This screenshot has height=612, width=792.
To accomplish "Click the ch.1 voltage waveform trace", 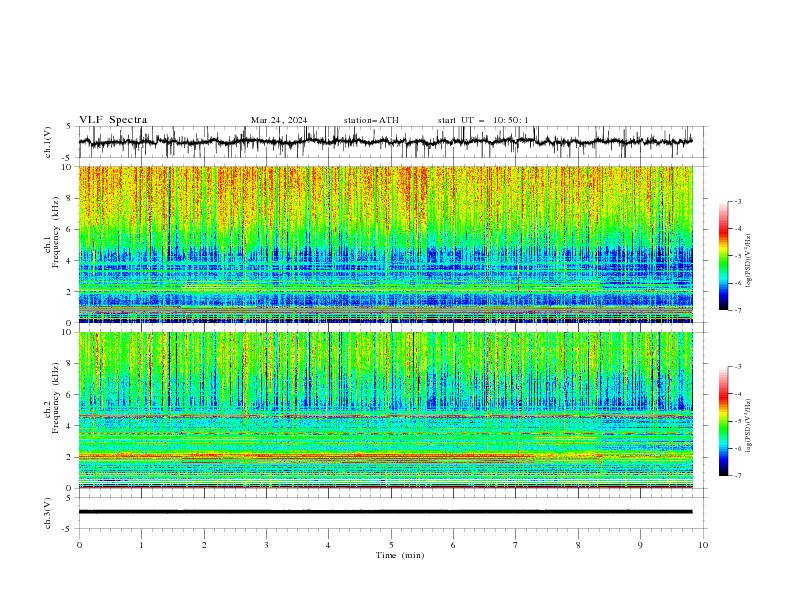I will click(x=385, y=142).
